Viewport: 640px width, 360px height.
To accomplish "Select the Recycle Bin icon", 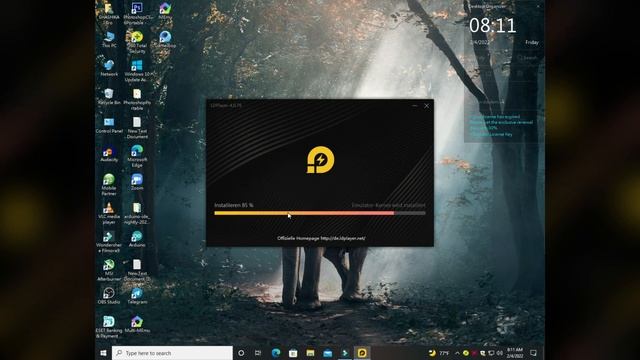I will [109, 97].
